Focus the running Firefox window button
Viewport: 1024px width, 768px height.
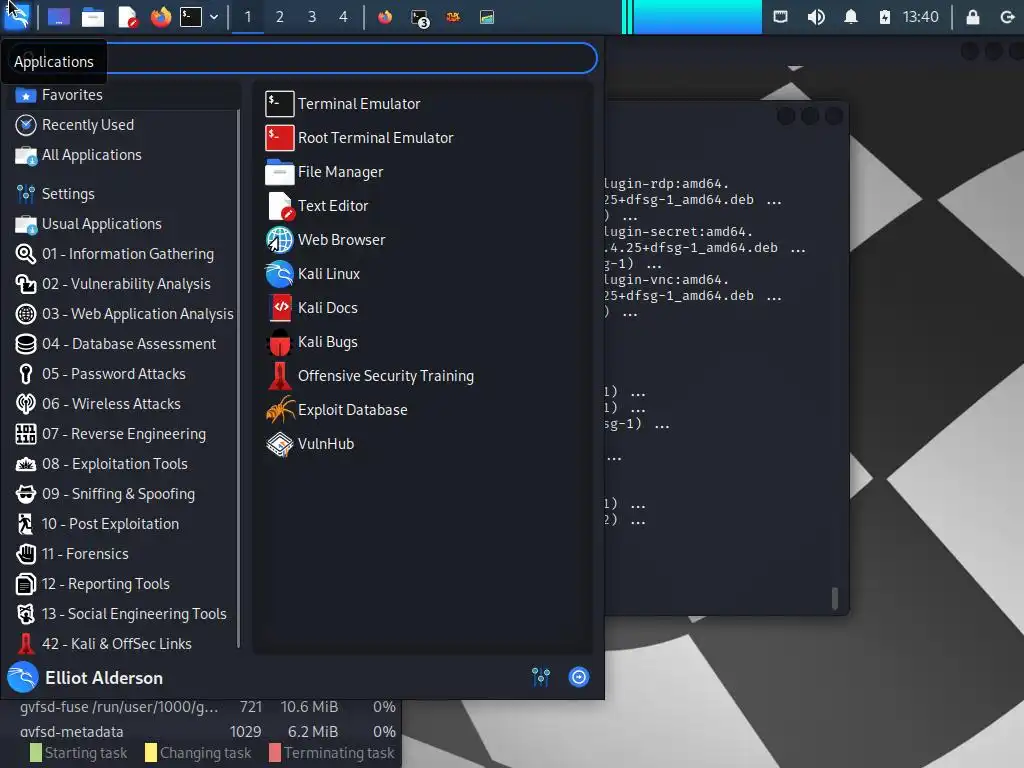385,17
